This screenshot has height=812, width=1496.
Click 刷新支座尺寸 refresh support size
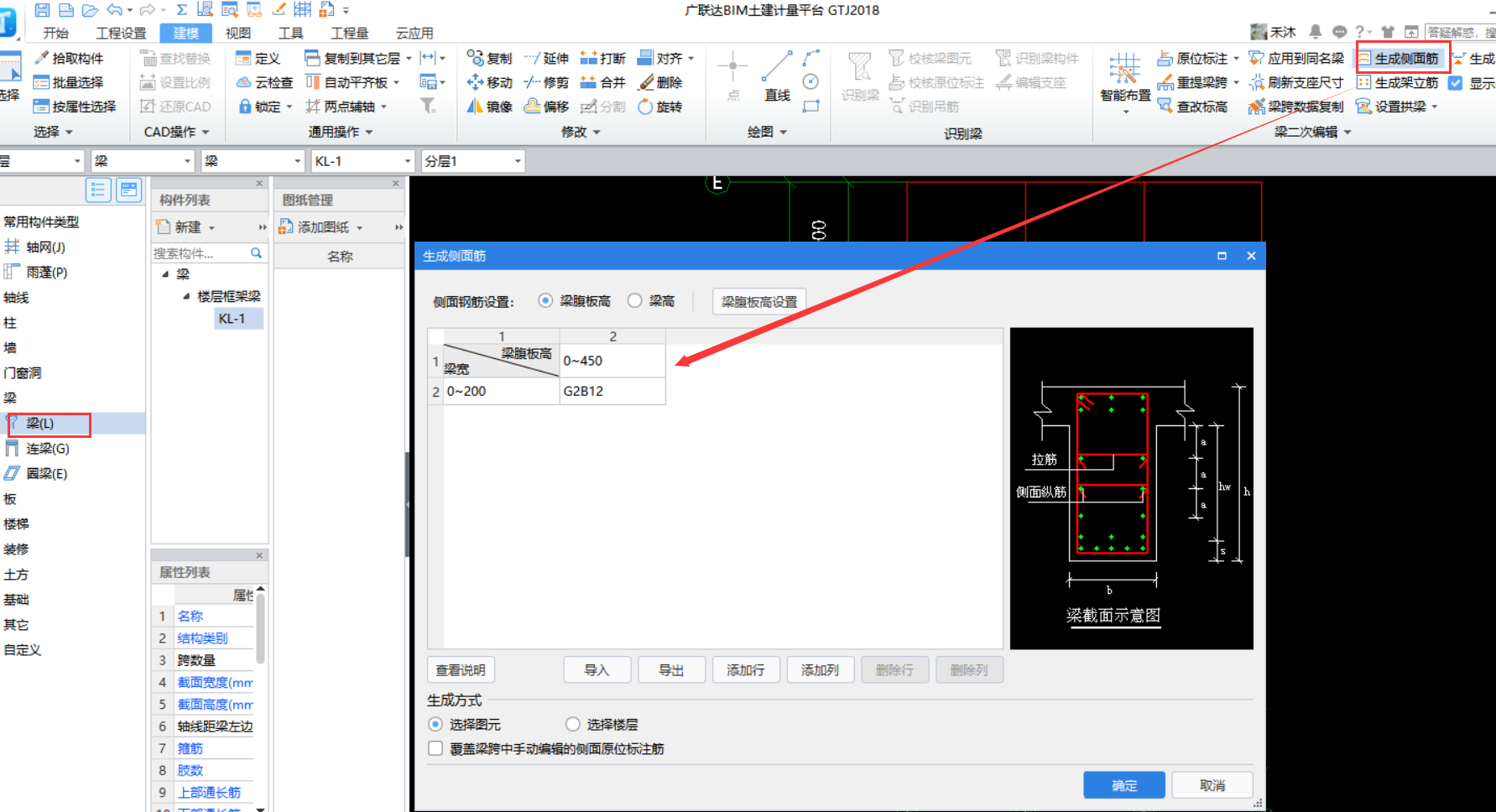(x=1296, y=82)
